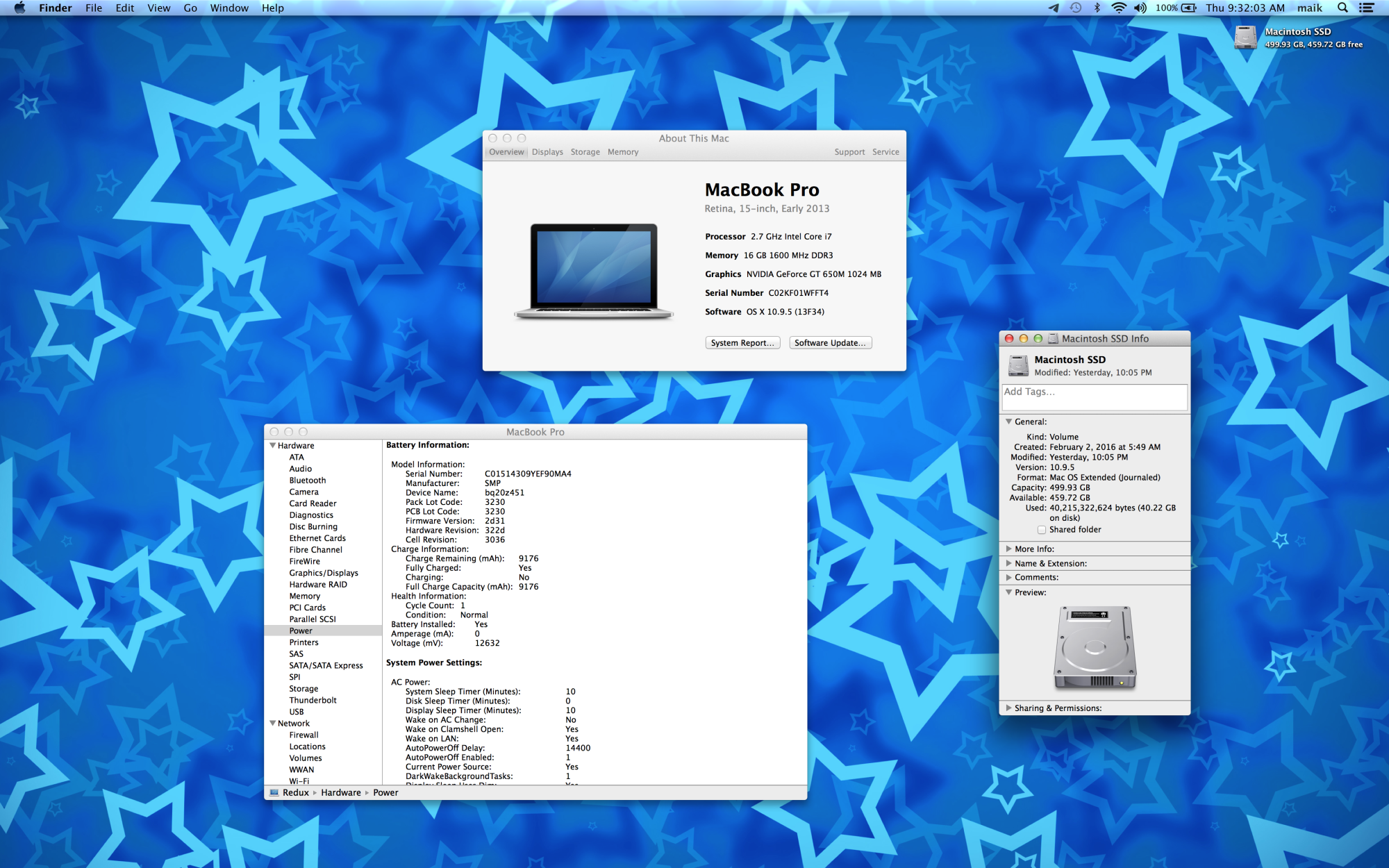Image resolution: width=1389 pixels, height=868 pixels.
Task: Select Printers in the sidebar
Action: (x=303, y=642)
